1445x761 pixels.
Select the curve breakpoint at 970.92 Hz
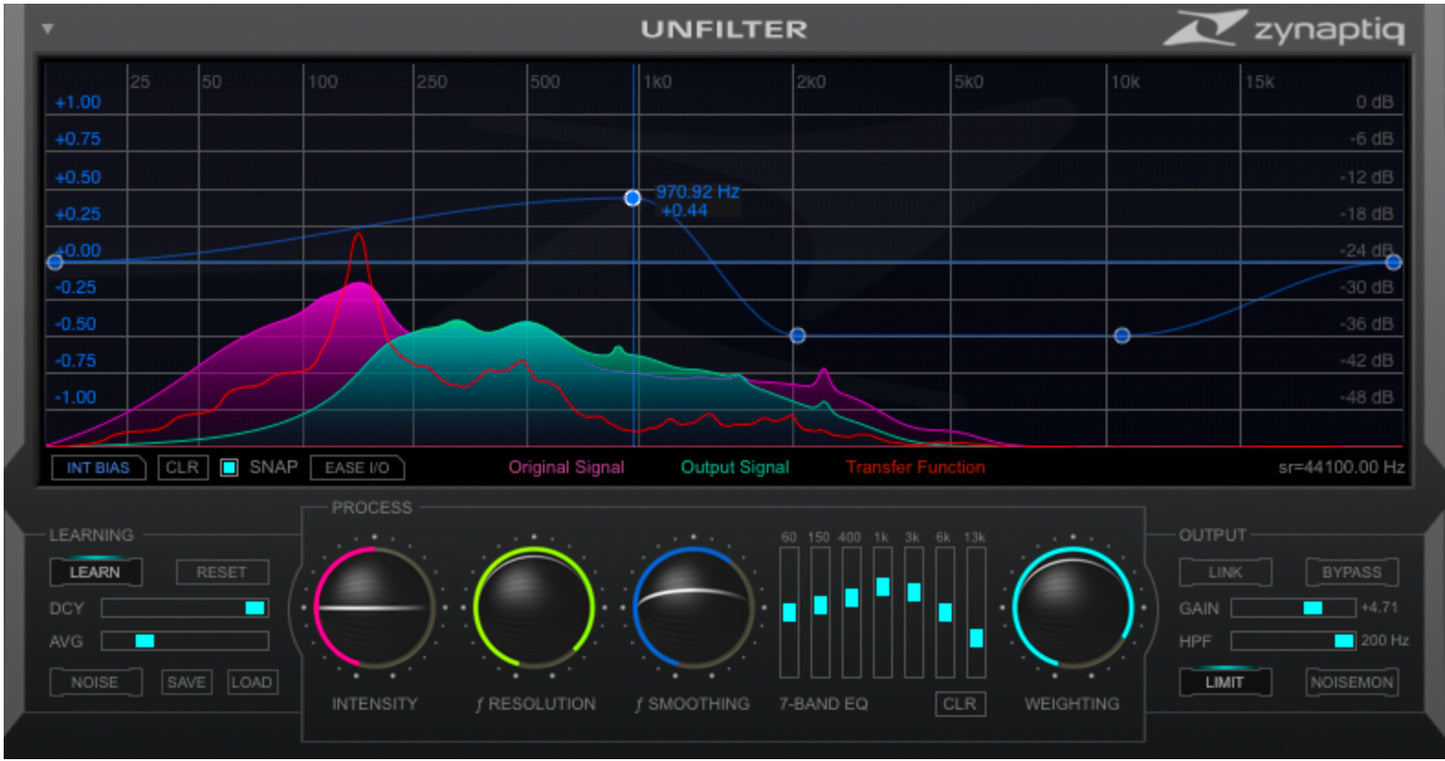632,198
